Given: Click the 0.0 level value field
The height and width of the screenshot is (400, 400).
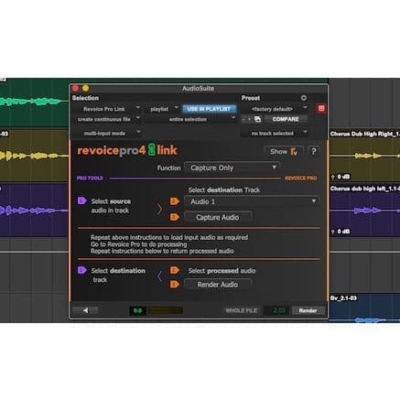Looking at the screenshot, I should [x=137, y=310].
